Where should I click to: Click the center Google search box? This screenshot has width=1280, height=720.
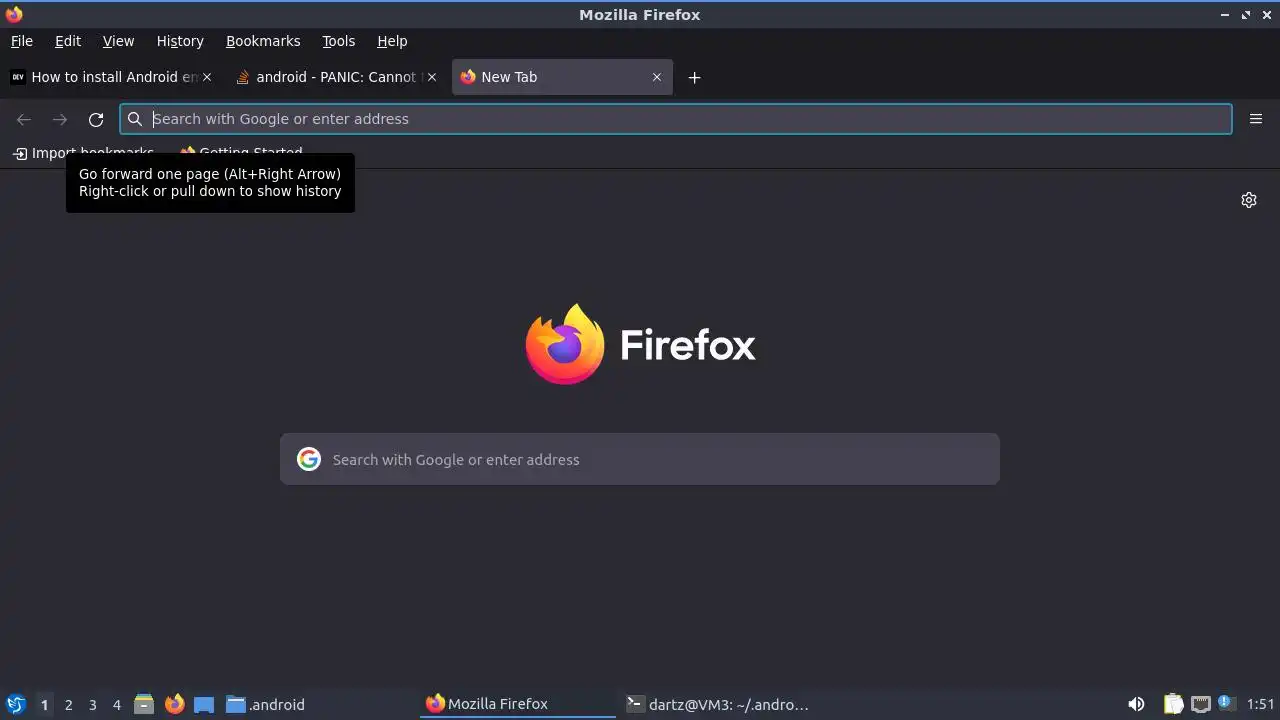[x=640, y=459]
